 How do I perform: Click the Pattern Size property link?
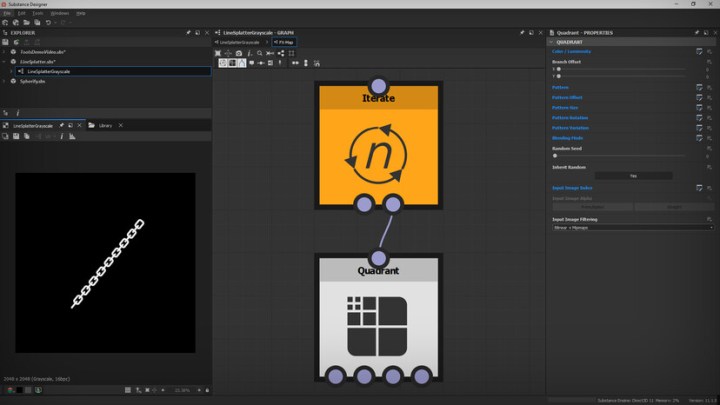coord(566,107)
